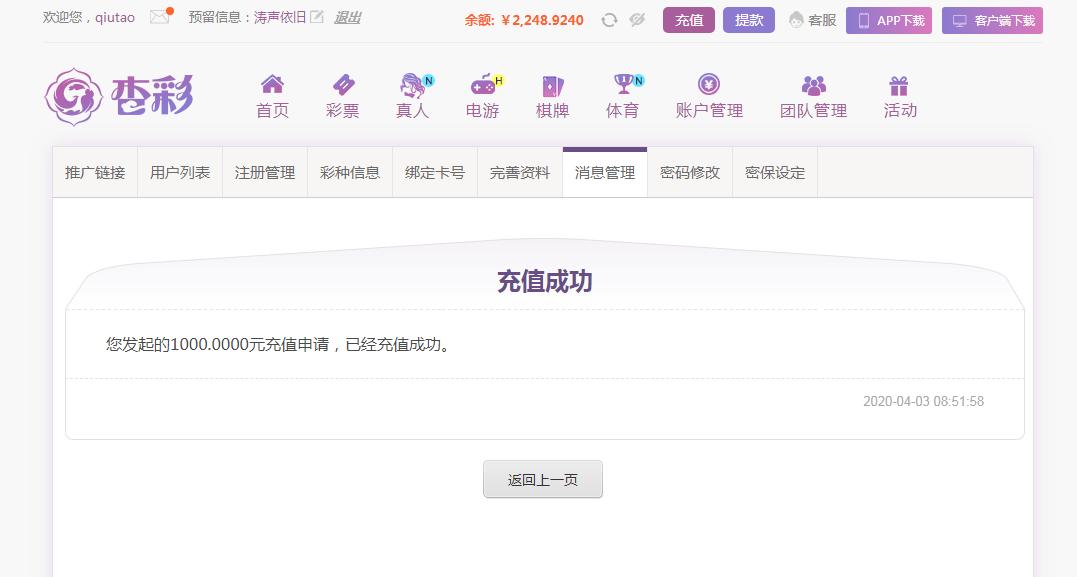1077x577 pixels.
Task: Open the 活动 promotions gift icon
Action: click(900, 97)
